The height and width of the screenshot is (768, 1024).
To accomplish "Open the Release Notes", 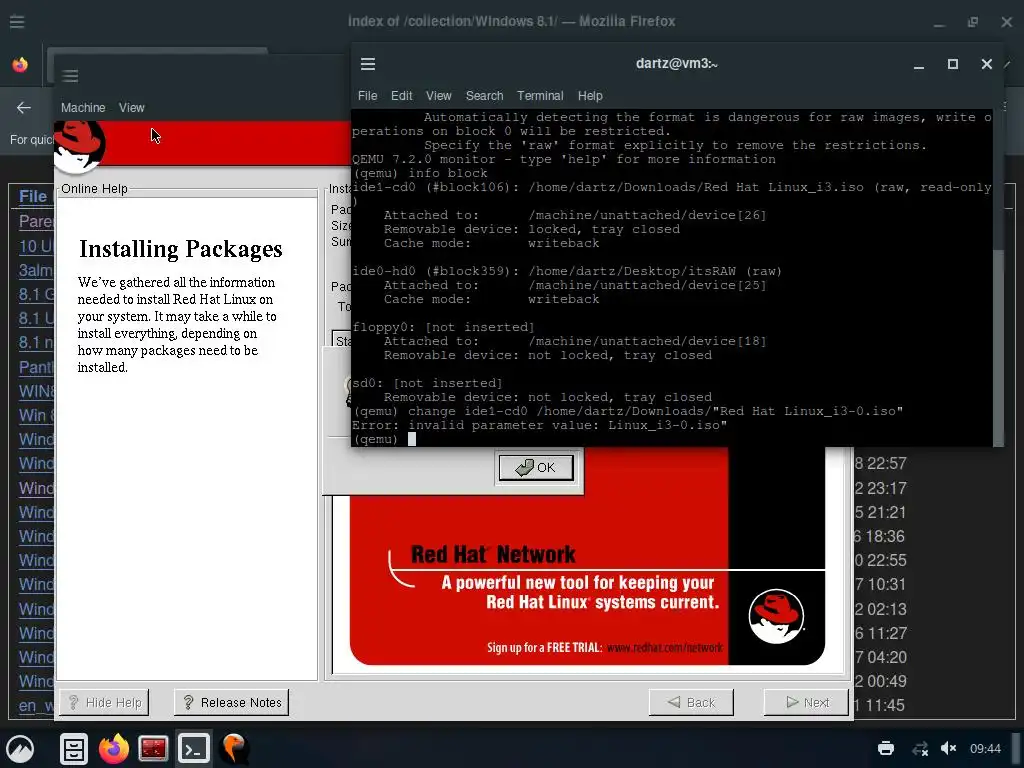I will coord(231,703).
